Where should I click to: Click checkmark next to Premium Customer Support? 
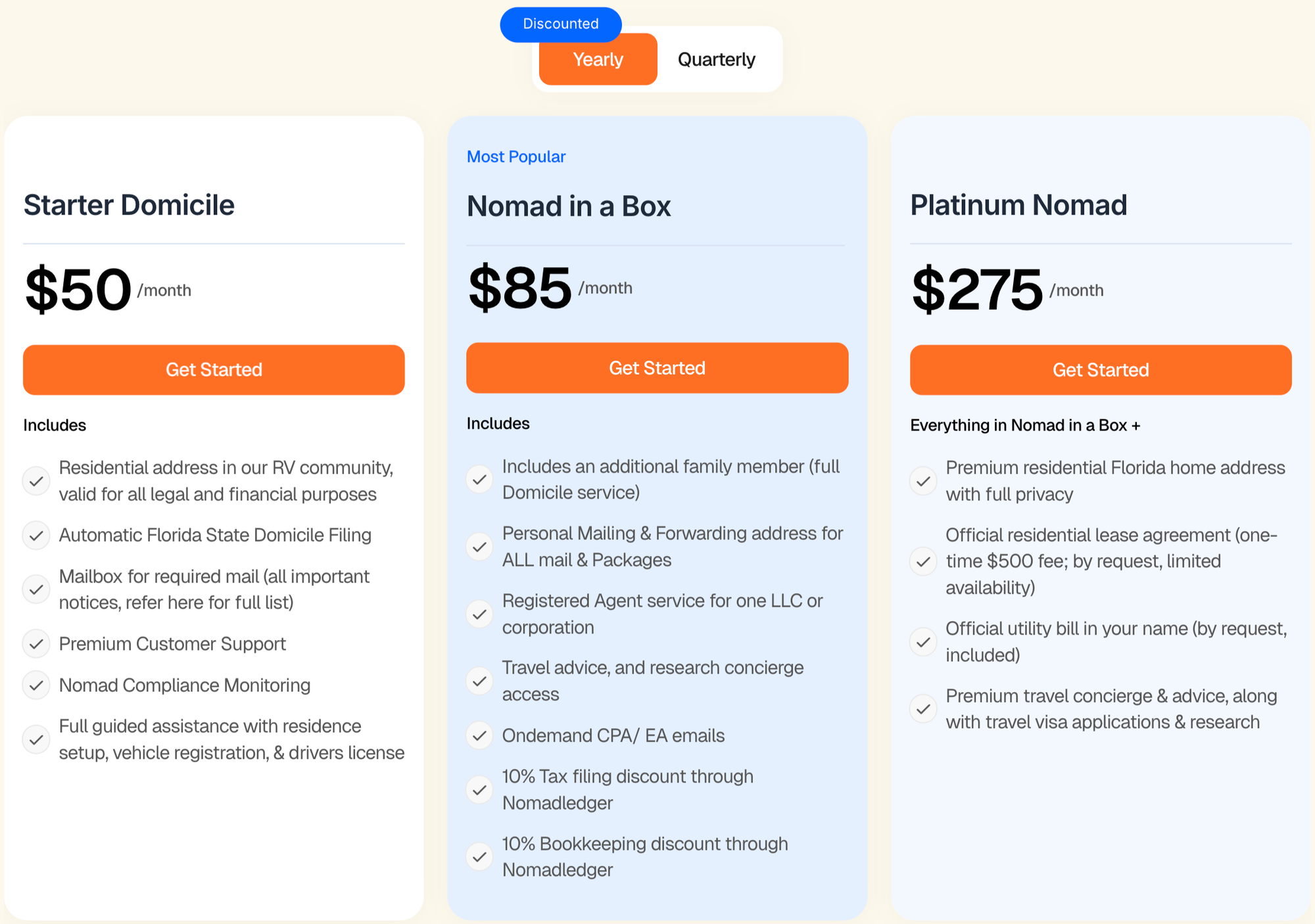tap(37, 644)
